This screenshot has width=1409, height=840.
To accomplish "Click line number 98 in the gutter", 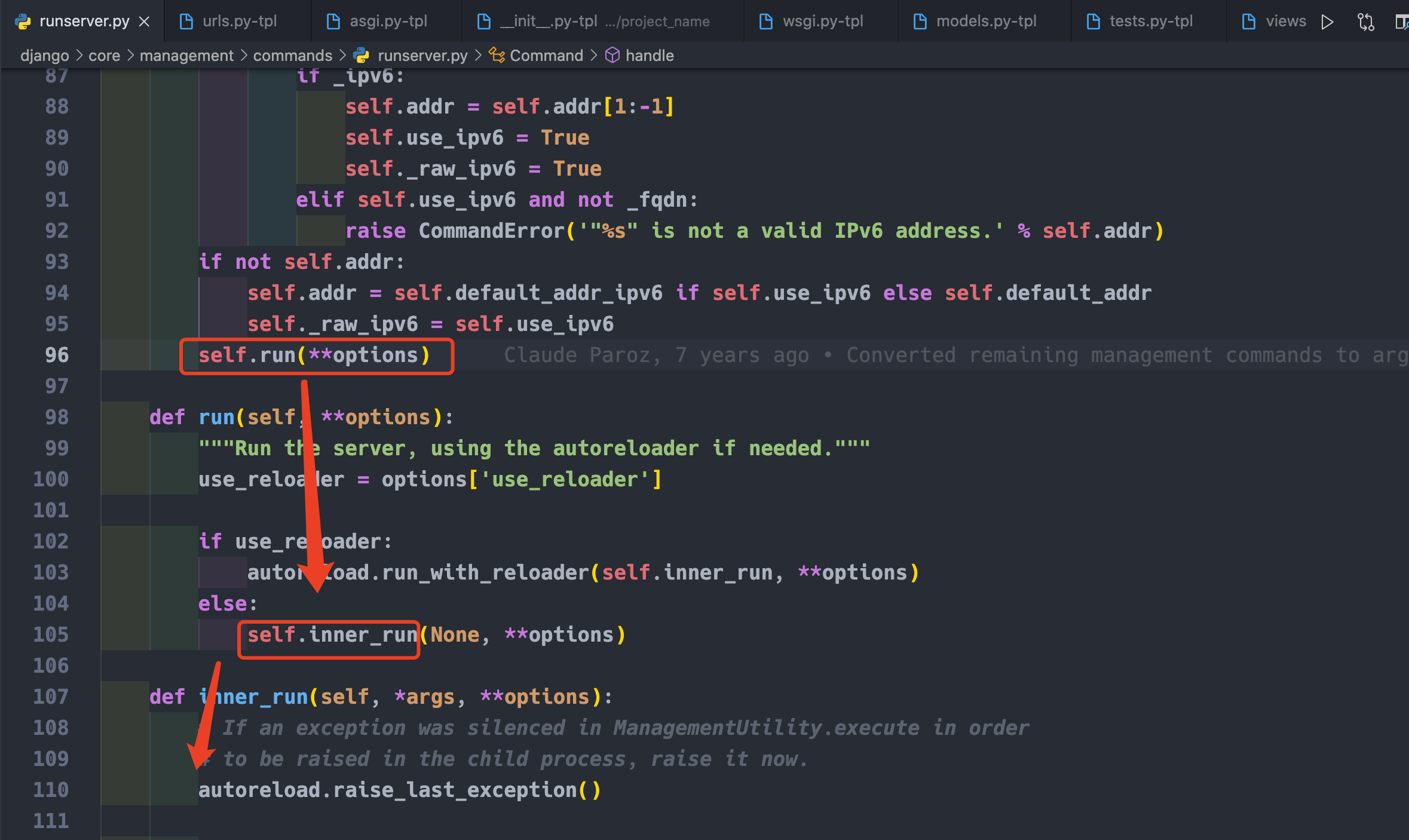I will click(57, 417).
